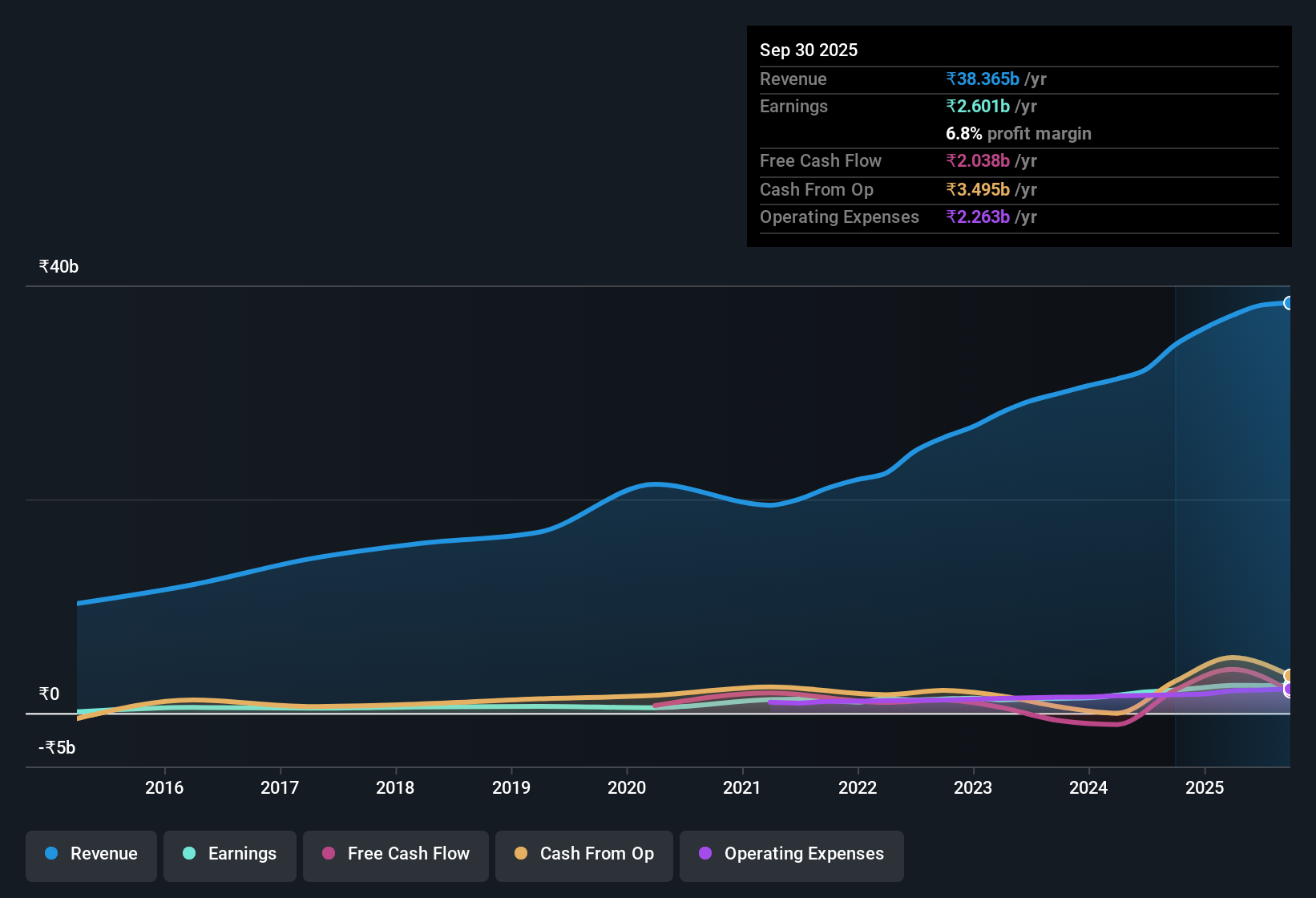Screen dimensions: 1316x898
Task: Click the Operating Expenses legend button
Action: coord(791,855)
